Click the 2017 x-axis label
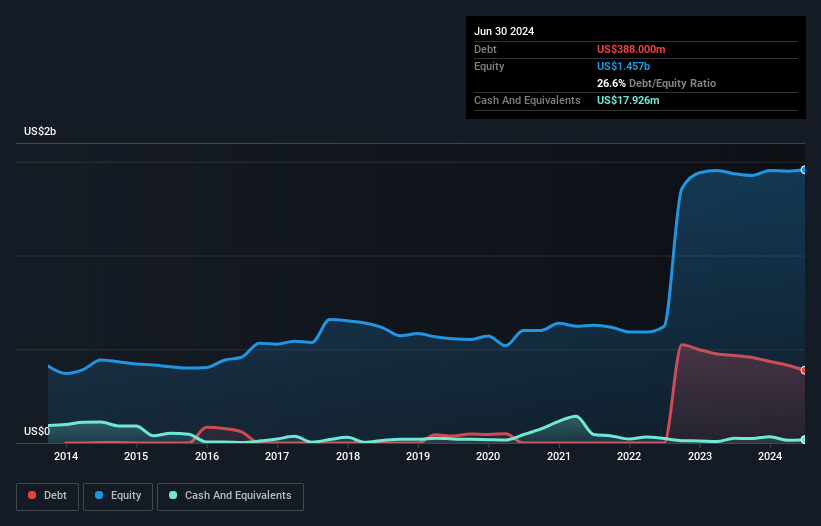 pos(277,456)
